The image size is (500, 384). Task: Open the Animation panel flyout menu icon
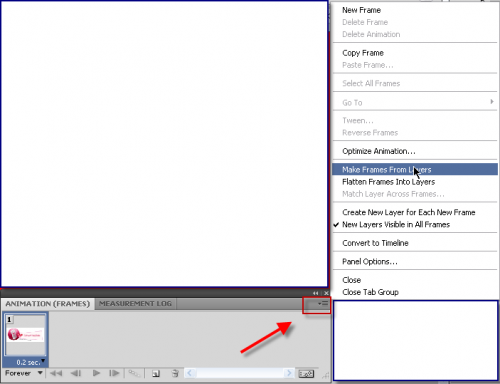pyautogui.click(x=323, y=304)
